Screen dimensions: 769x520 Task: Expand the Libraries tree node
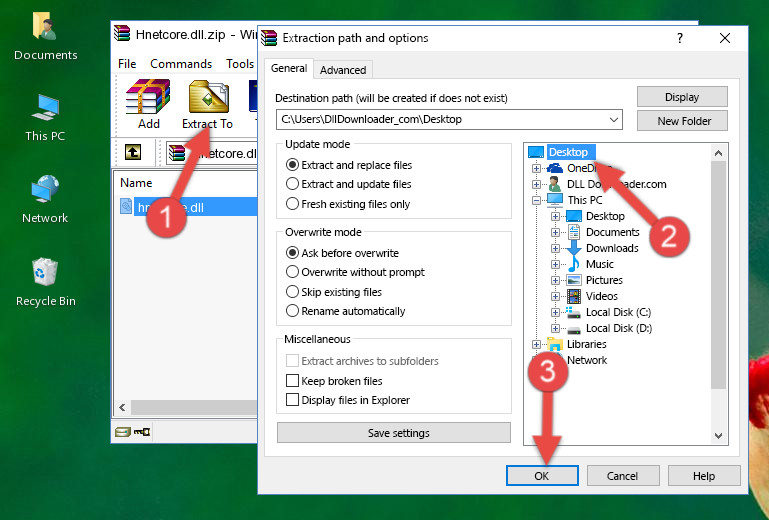tap(536, 344)
